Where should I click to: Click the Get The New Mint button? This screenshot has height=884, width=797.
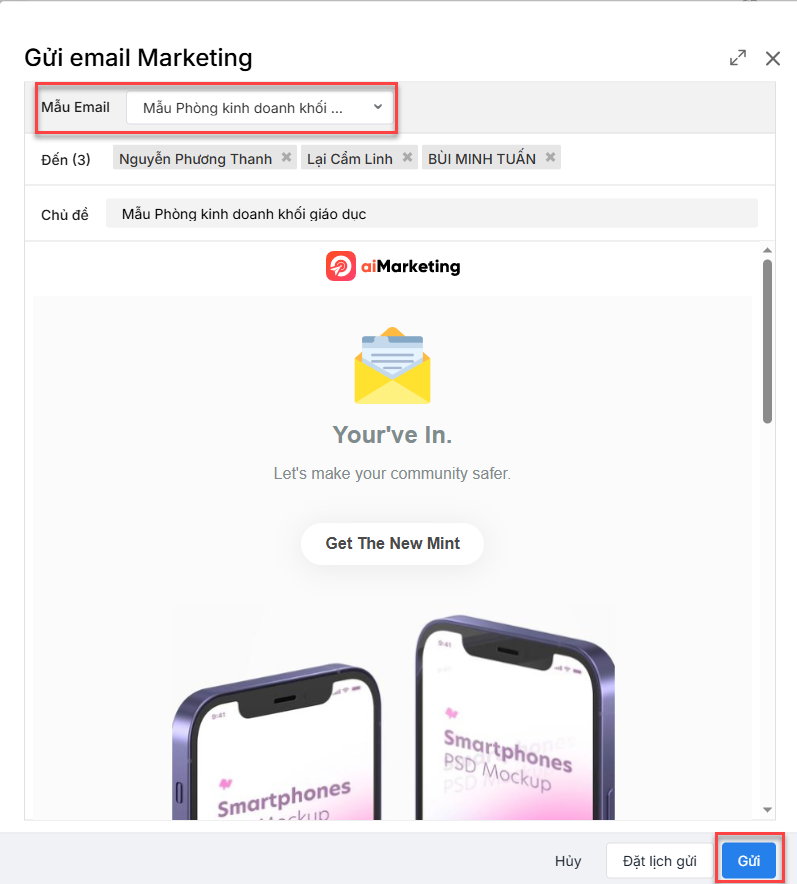[392, 543]
